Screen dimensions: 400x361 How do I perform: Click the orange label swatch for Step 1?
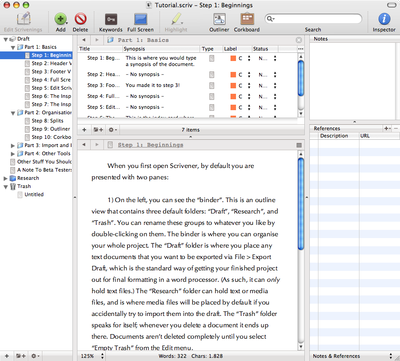click(233, 58)
